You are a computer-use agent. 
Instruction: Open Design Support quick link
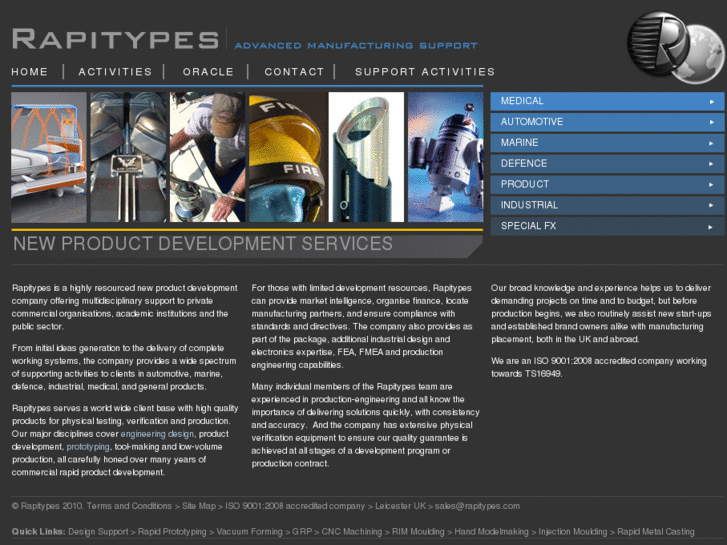click(98, 532)
